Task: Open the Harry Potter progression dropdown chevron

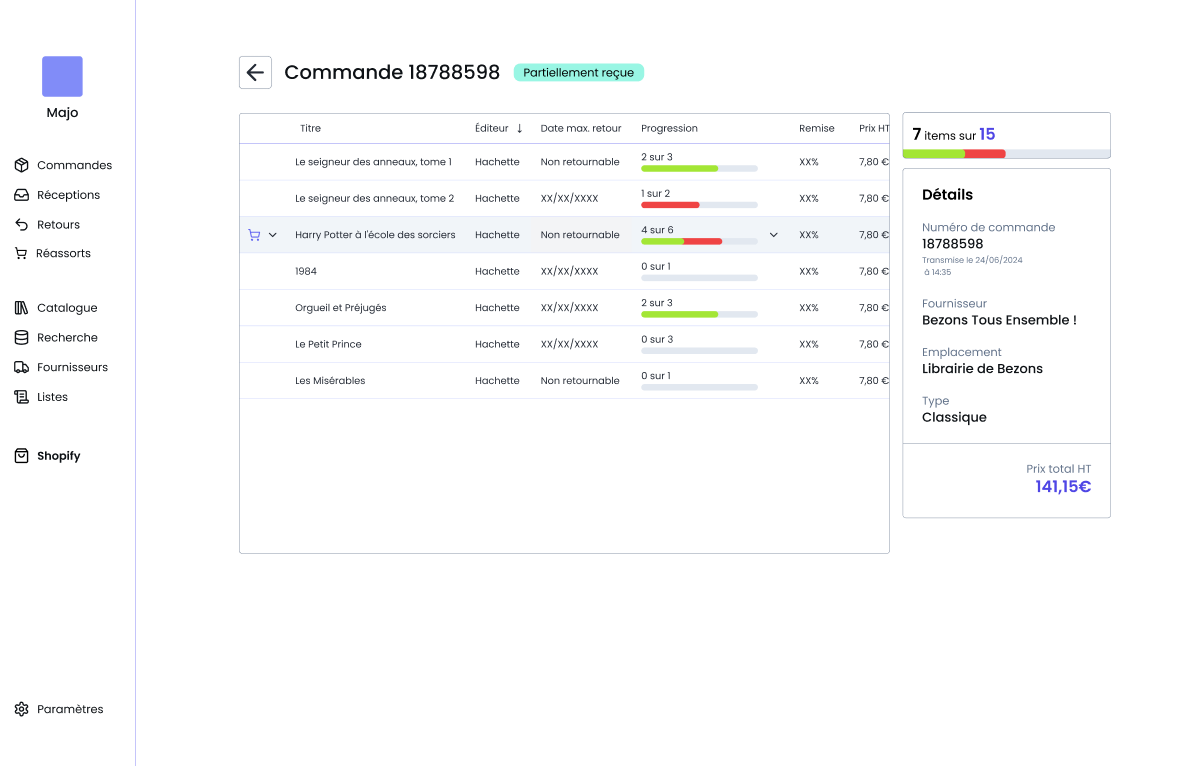Action: 773,235
